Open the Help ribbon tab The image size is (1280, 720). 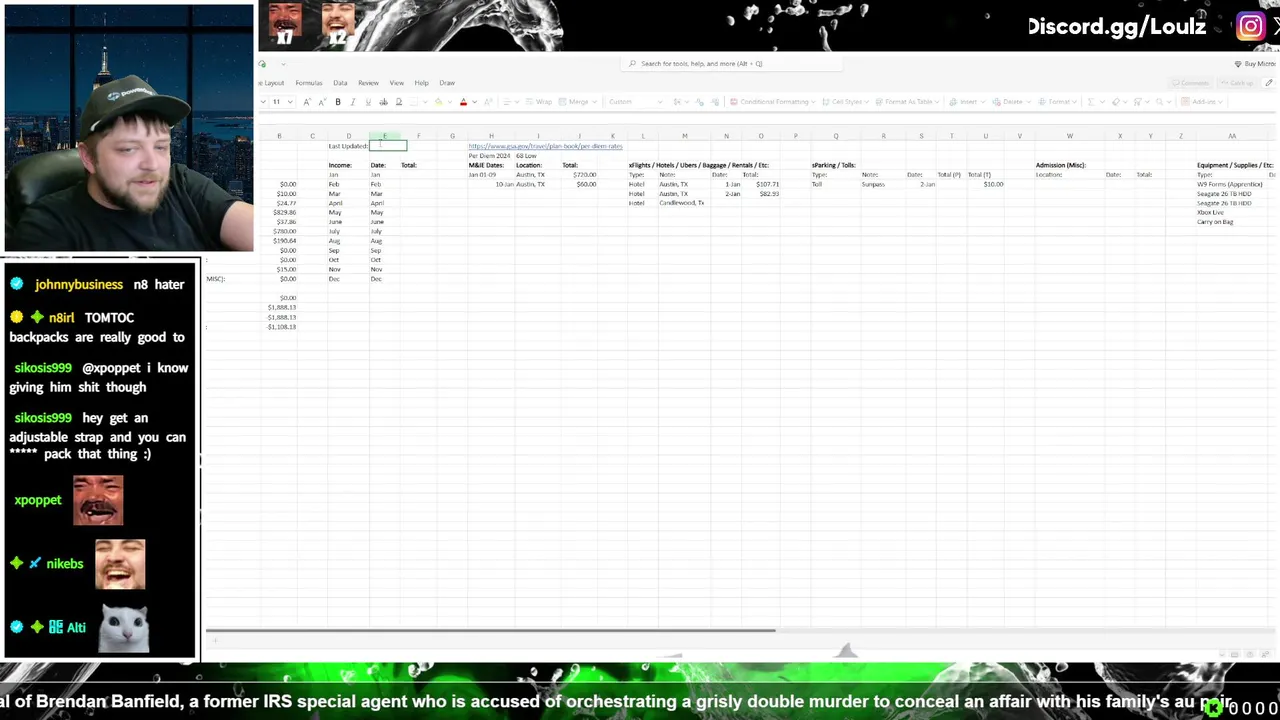click(421, 83)
